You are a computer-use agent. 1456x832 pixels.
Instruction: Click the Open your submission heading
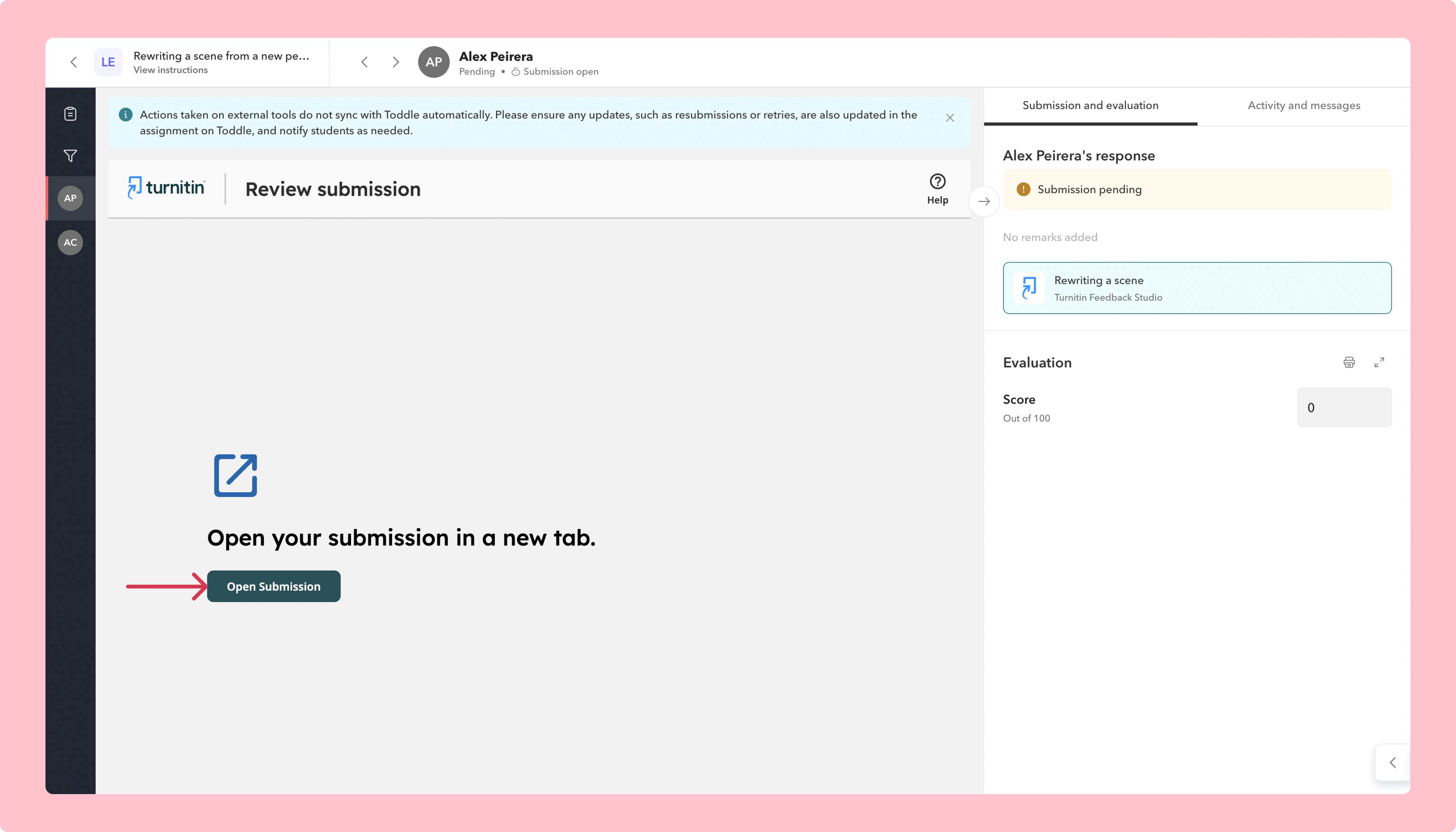point(401,538)
